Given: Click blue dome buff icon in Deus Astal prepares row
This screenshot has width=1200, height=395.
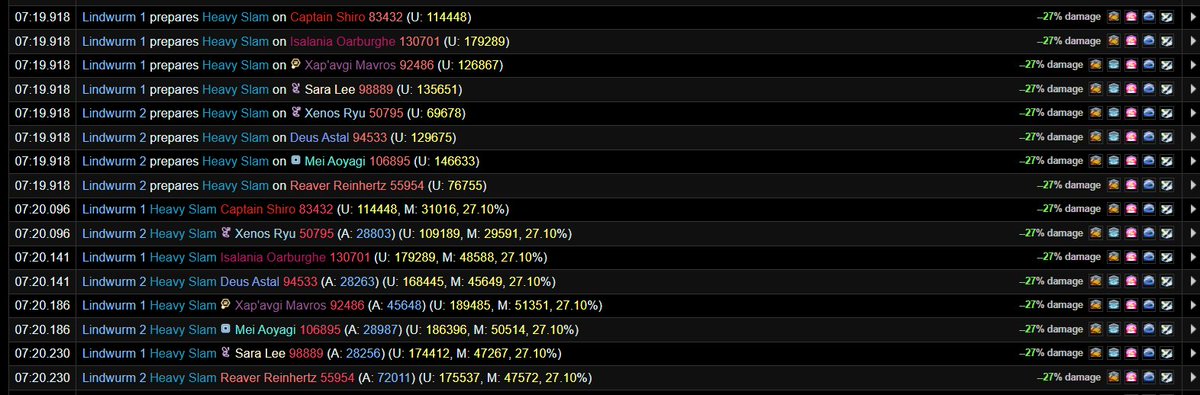Looking at the screenshot, I should click(1148, 137).
